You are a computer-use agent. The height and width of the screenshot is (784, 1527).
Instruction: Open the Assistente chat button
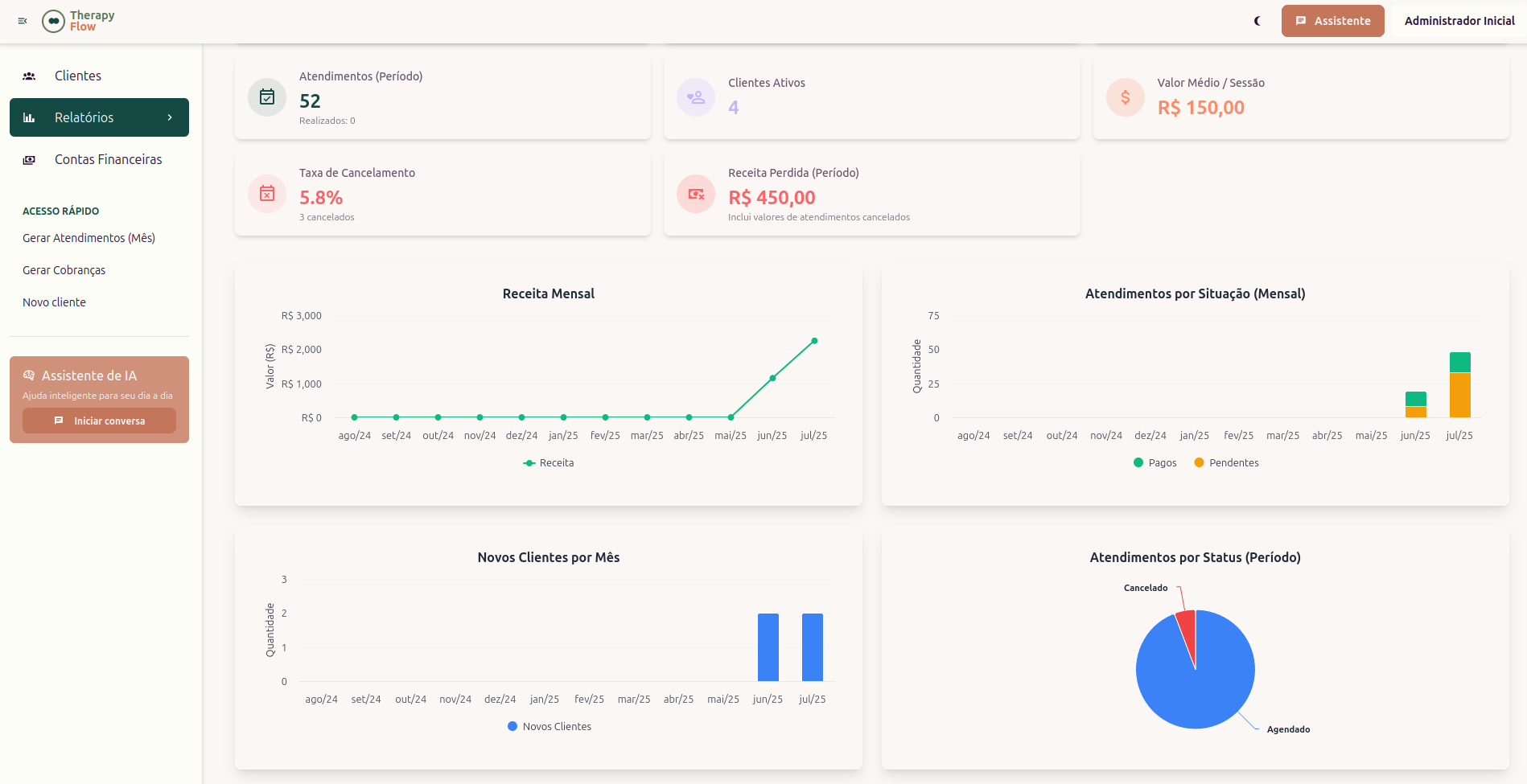(x=1332, y=21)
